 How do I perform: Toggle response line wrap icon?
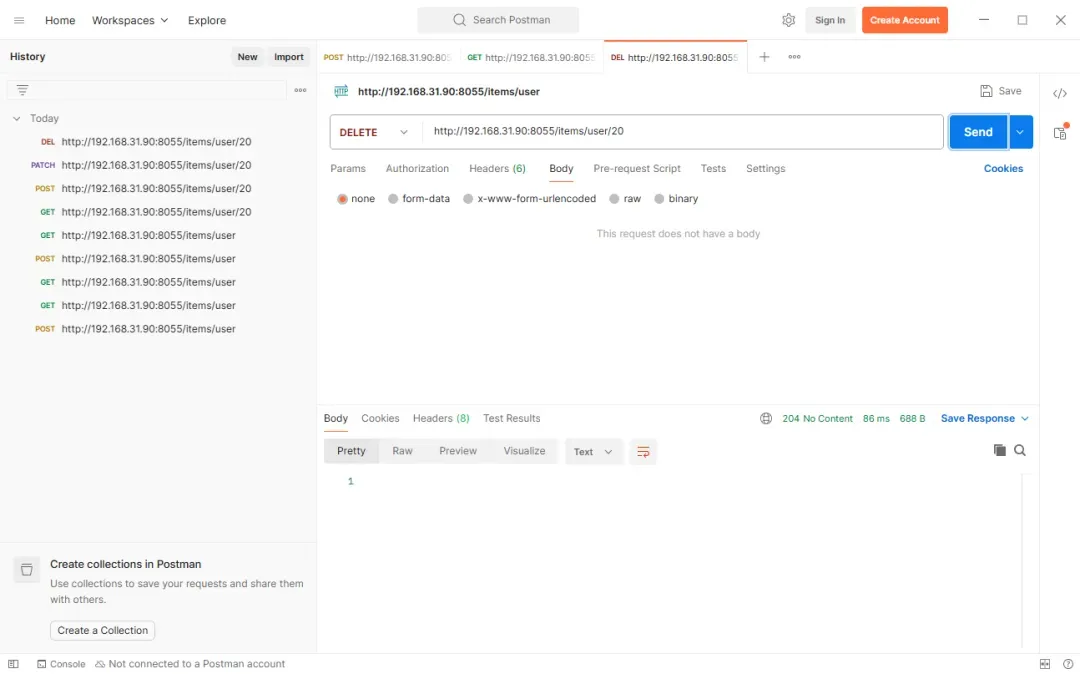coord(643,452)
